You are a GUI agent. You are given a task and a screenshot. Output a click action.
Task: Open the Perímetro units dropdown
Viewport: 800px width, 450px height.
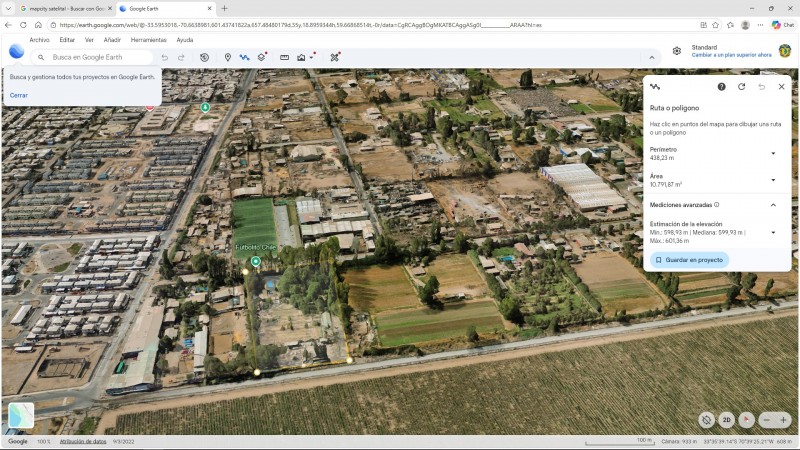[773, 154]
